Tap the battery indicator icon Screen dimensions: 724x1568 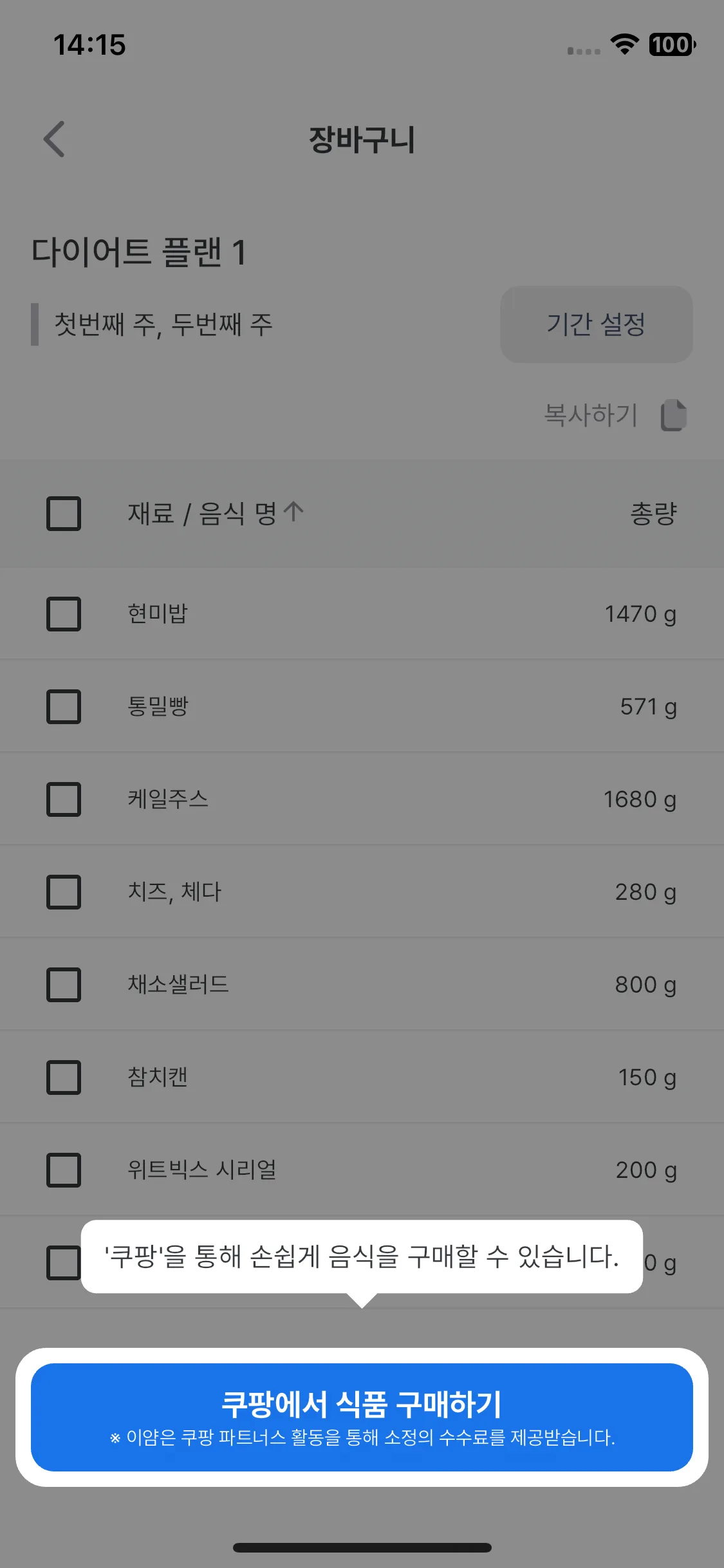pyautogui.click(x=673, y=44)
